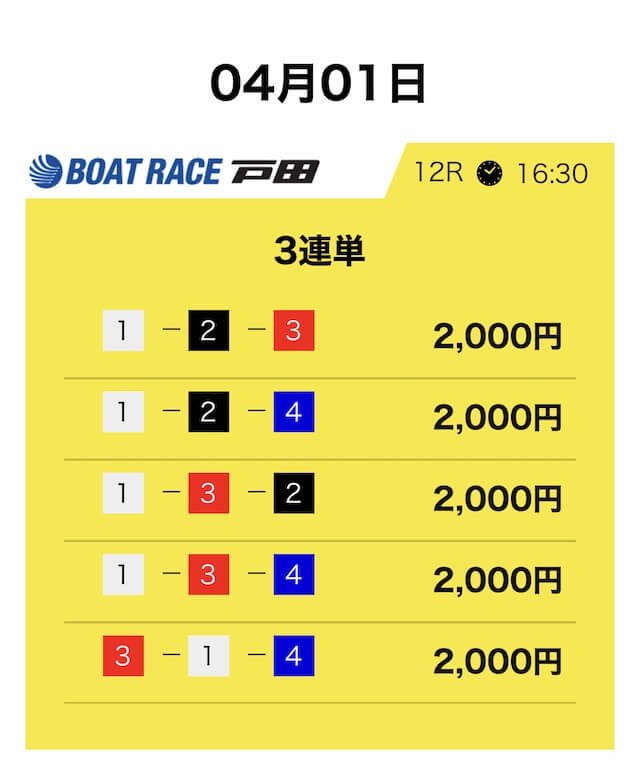Click the BOAT RACE logo text

[142, 171]
